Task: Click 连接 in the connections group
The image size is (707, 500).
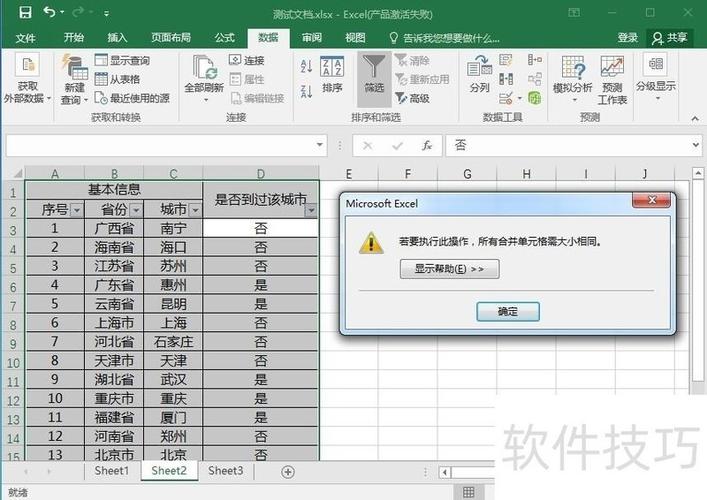Action: point(247,60)
